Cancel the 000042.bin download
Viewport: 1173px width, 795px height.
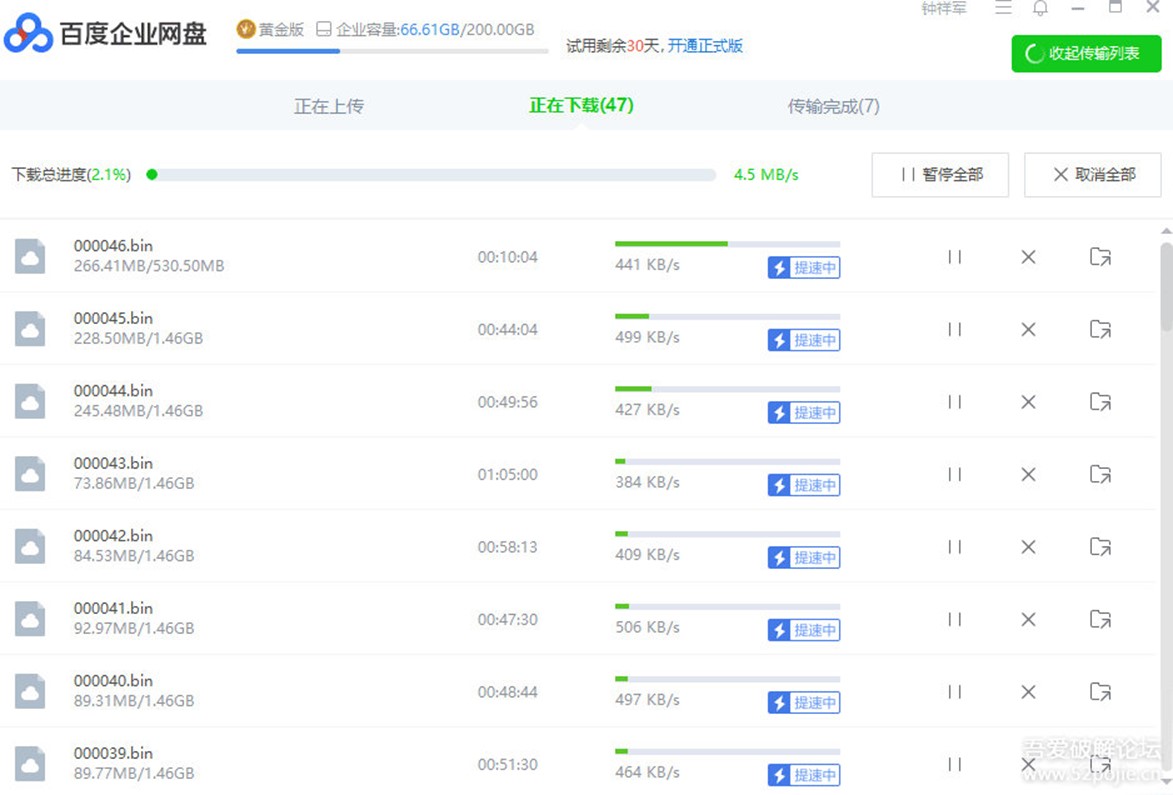[x=1028, y=547]
